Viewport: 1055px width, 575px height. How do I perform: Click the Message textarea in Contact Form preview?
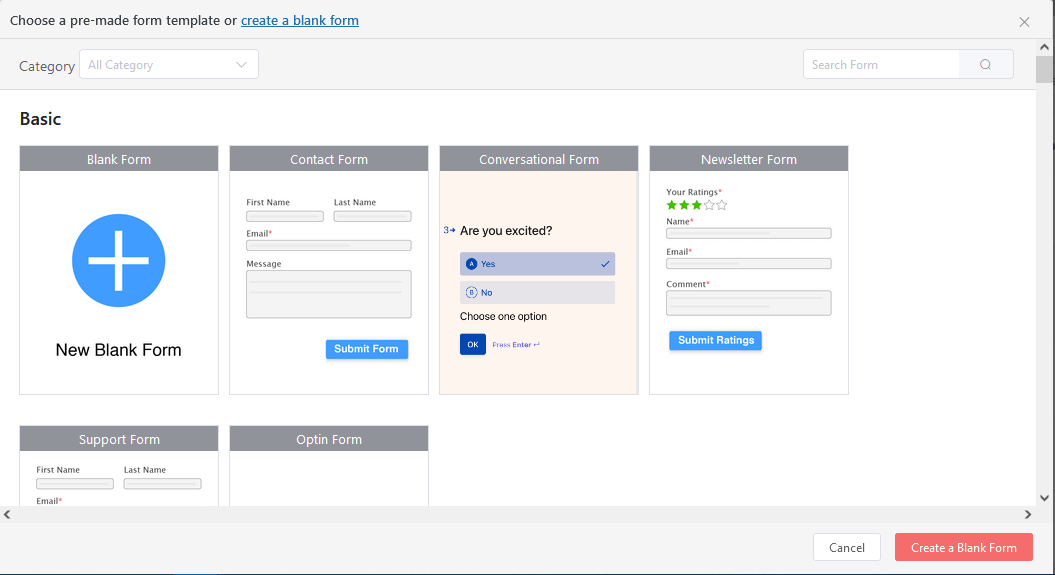point(329,294)
